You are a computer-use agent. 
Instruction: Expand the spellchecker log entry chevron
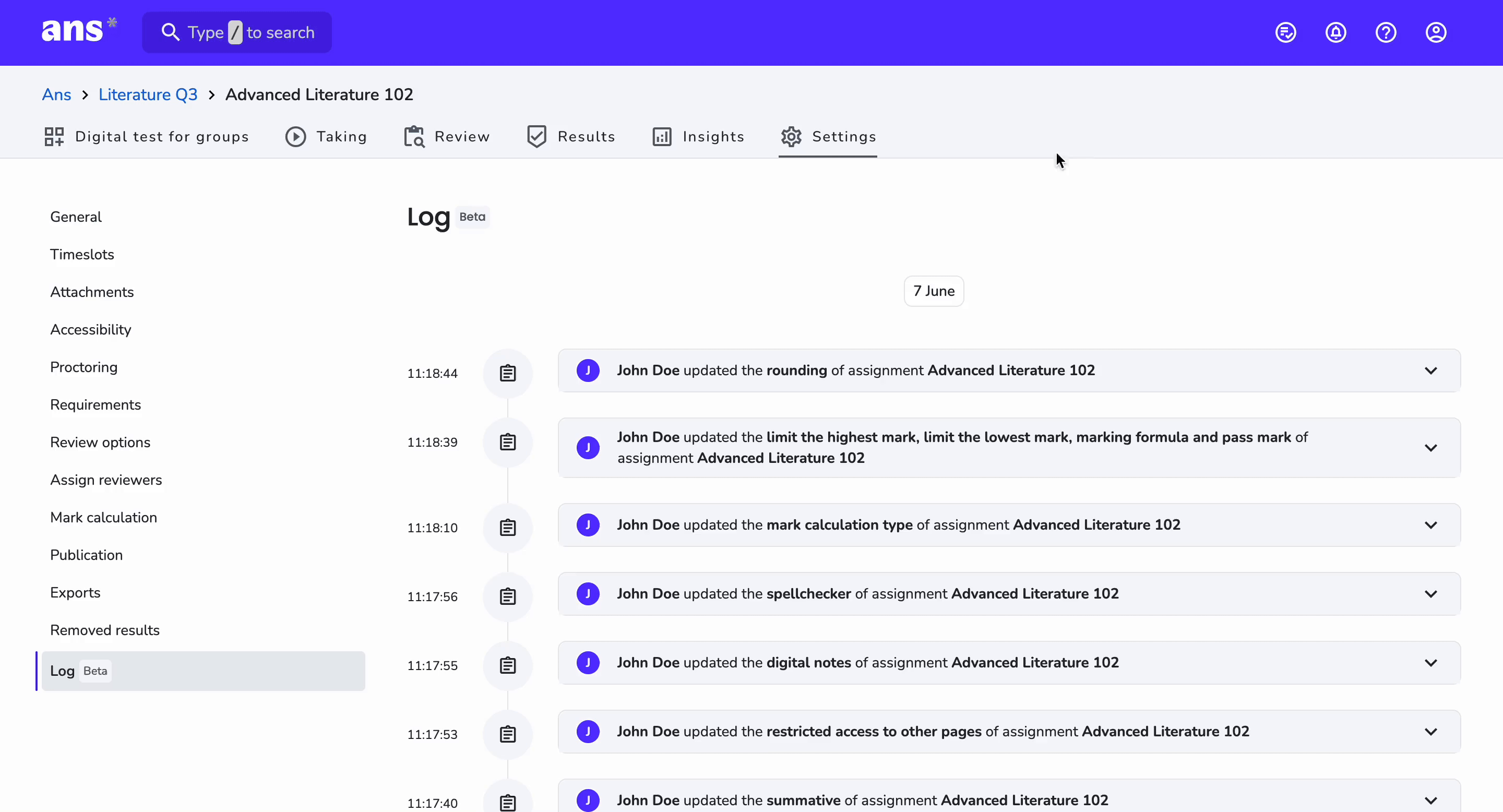click(1430, 594)
